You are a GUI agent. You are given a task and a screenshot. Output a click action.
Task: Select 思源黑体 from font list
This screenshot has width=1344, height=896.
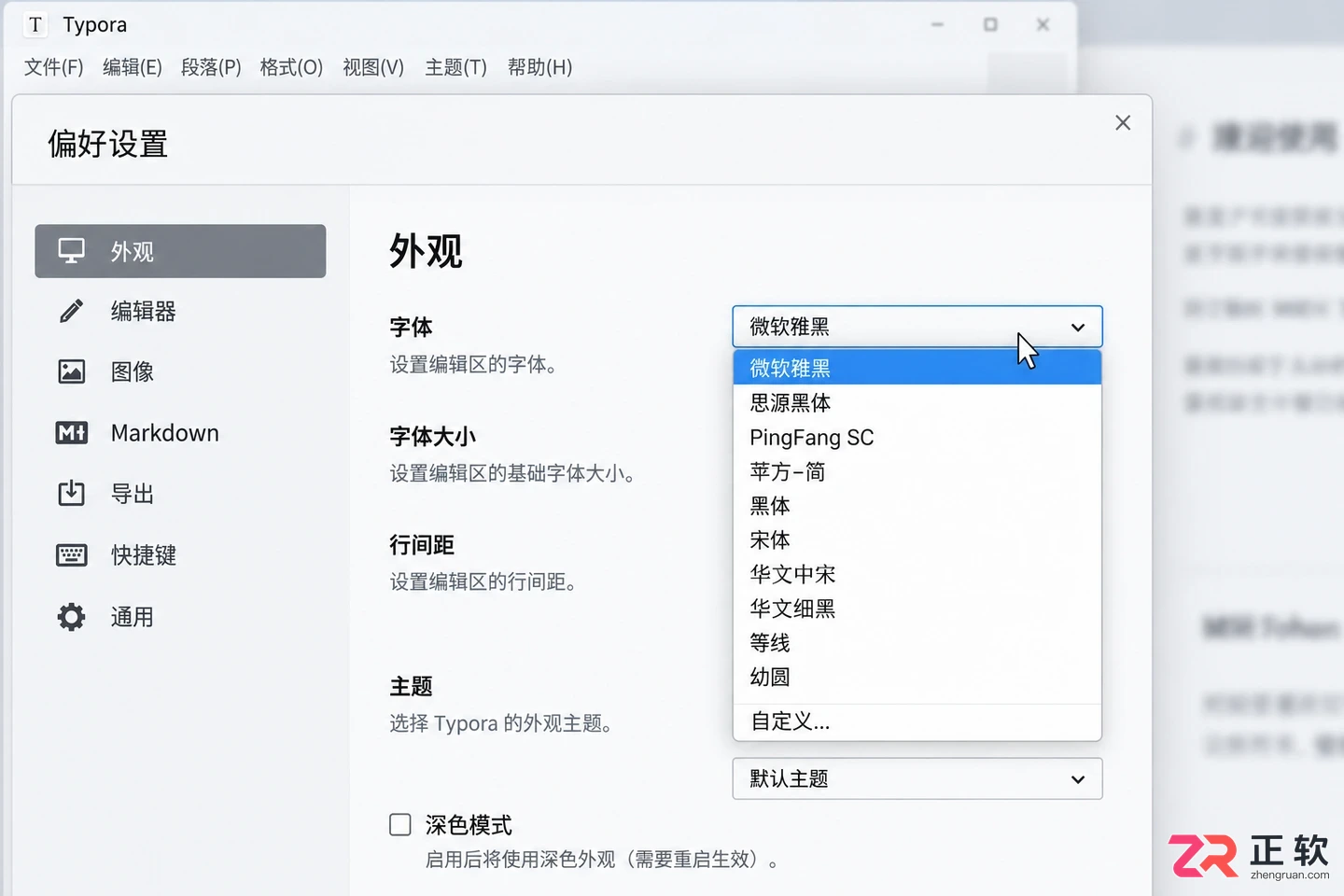pos(917,402)
